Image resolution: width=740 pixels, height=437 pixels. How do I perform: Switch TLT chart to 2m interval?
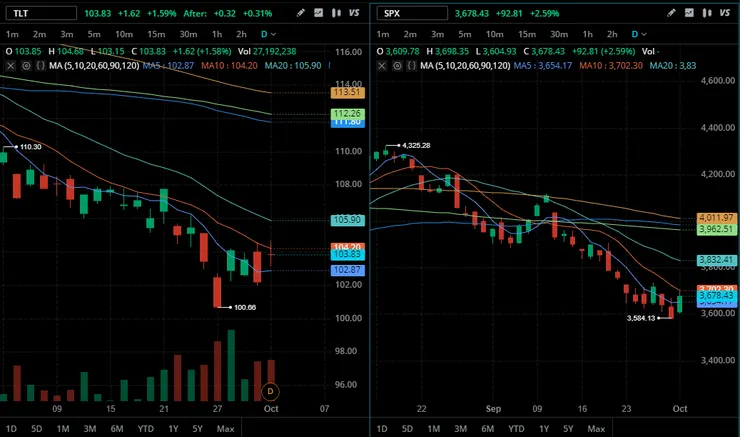40,34
